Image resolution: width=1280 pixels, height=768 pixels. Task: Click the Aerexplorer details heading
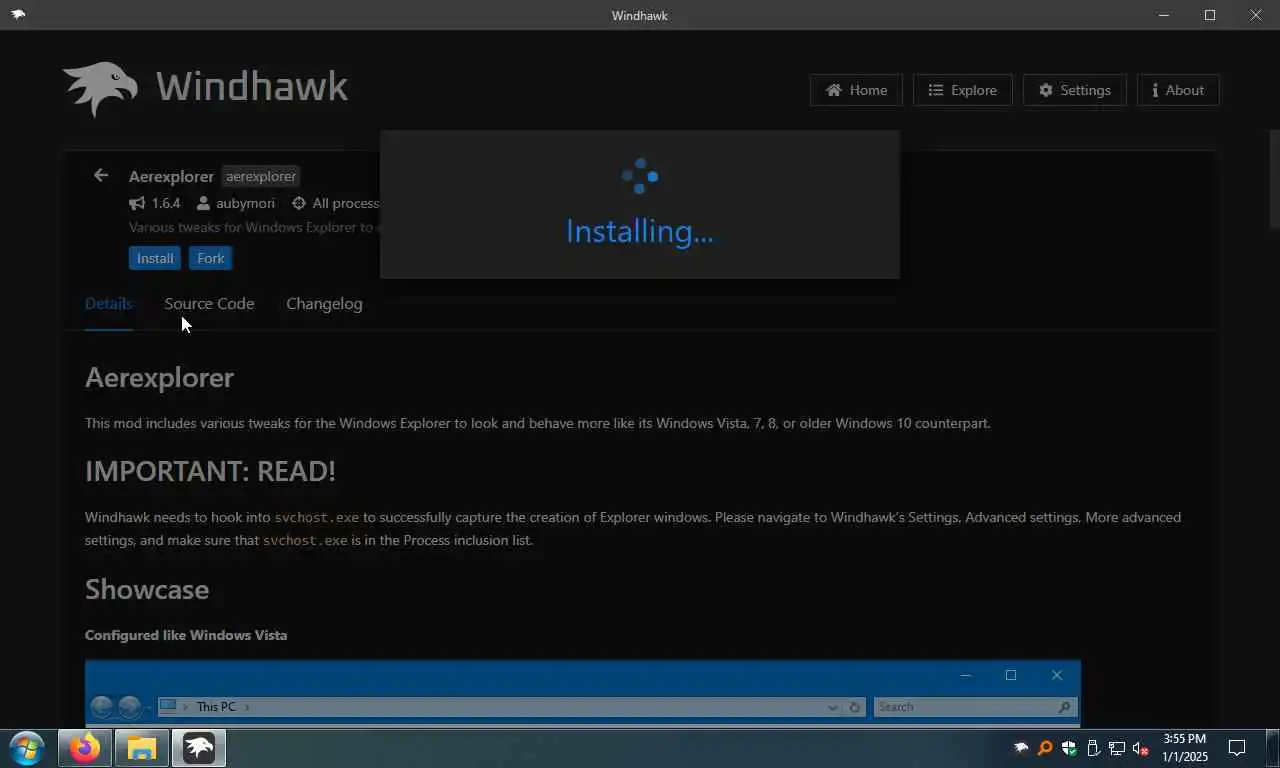coord(159,377)
